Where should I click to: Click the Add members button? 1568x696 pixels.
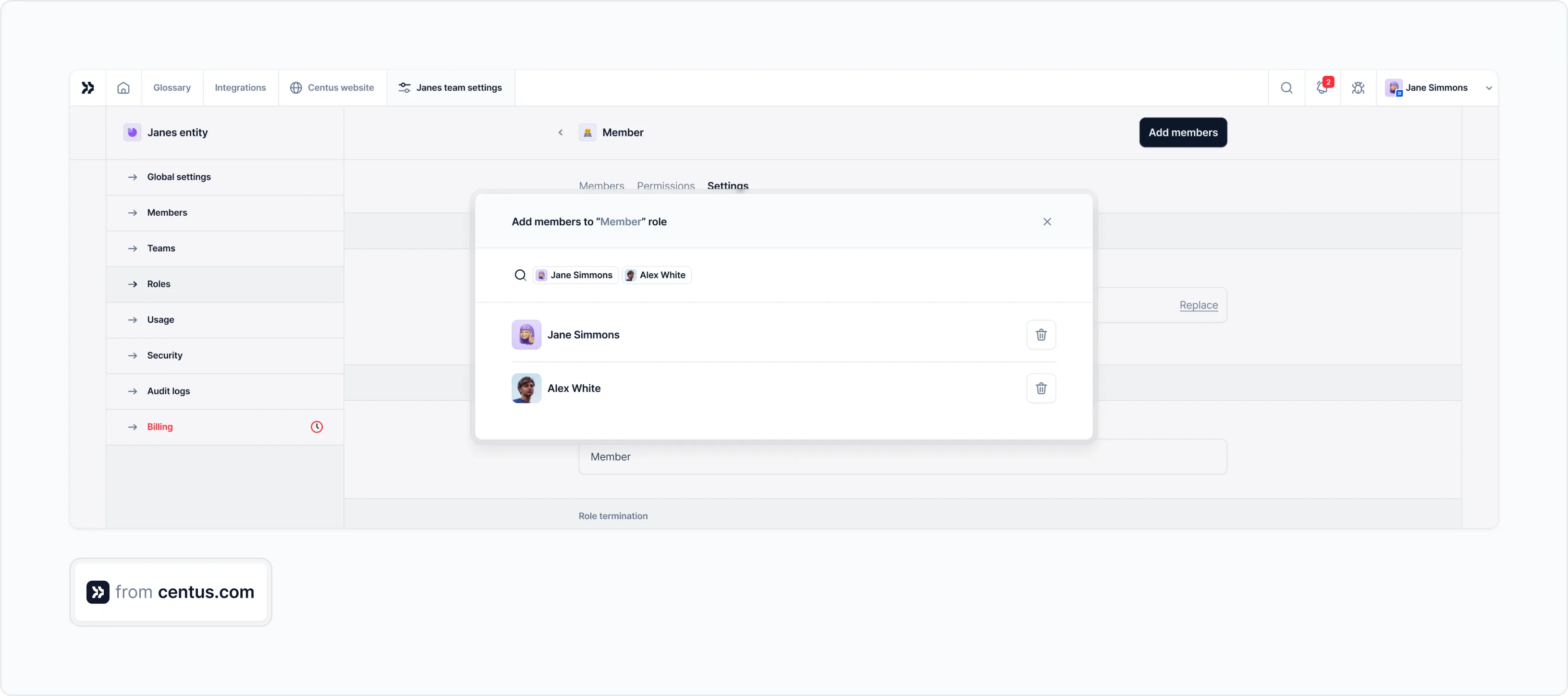[x=1182, y=133]
